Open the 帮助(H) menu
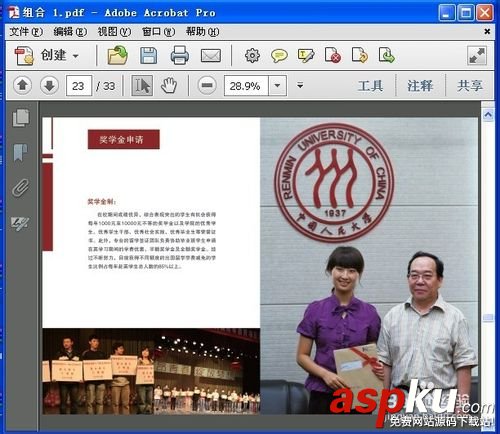This screenshot has height=434, width=500. pyautogui.click(x=202, y=32)
